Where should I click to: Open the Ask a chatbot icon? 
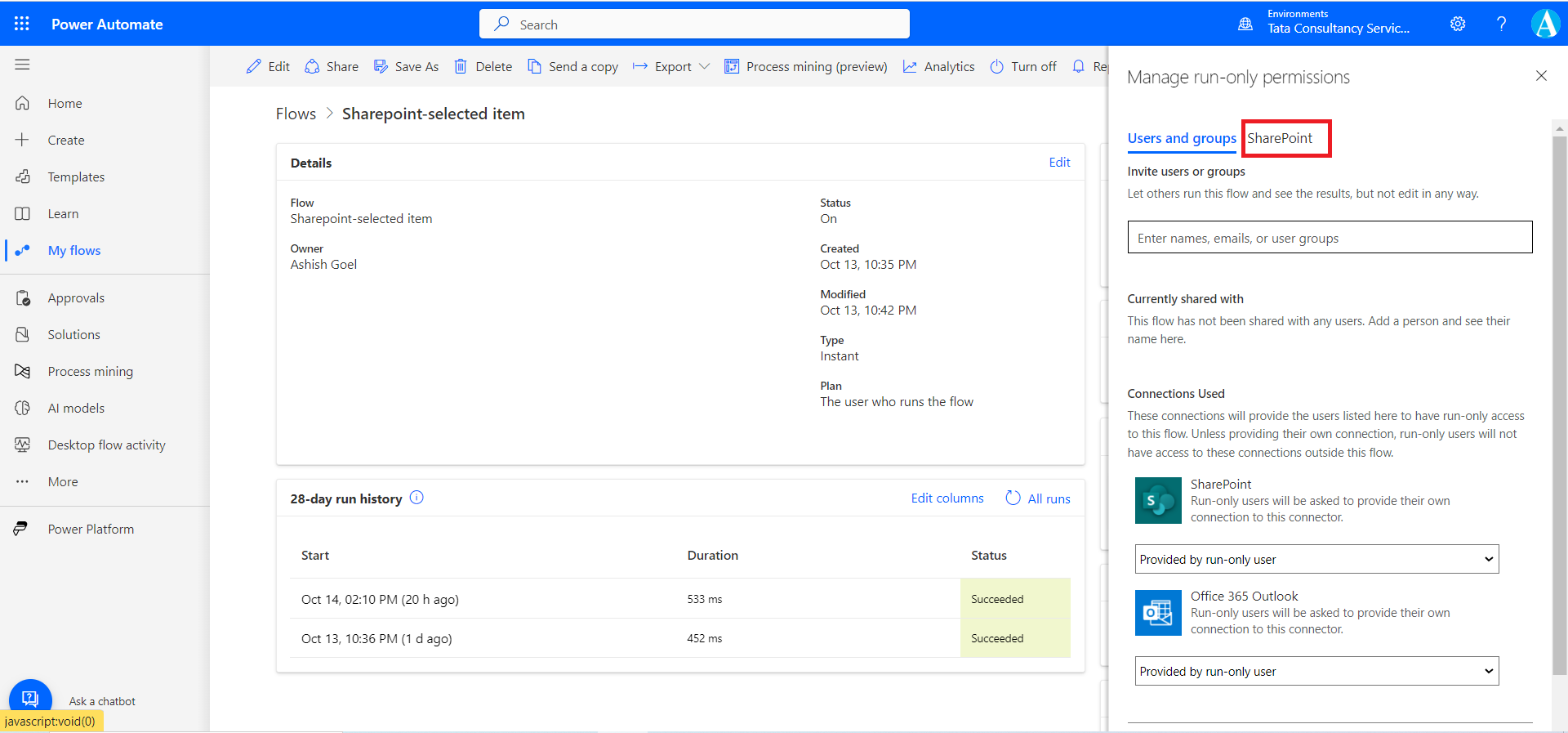30,699
